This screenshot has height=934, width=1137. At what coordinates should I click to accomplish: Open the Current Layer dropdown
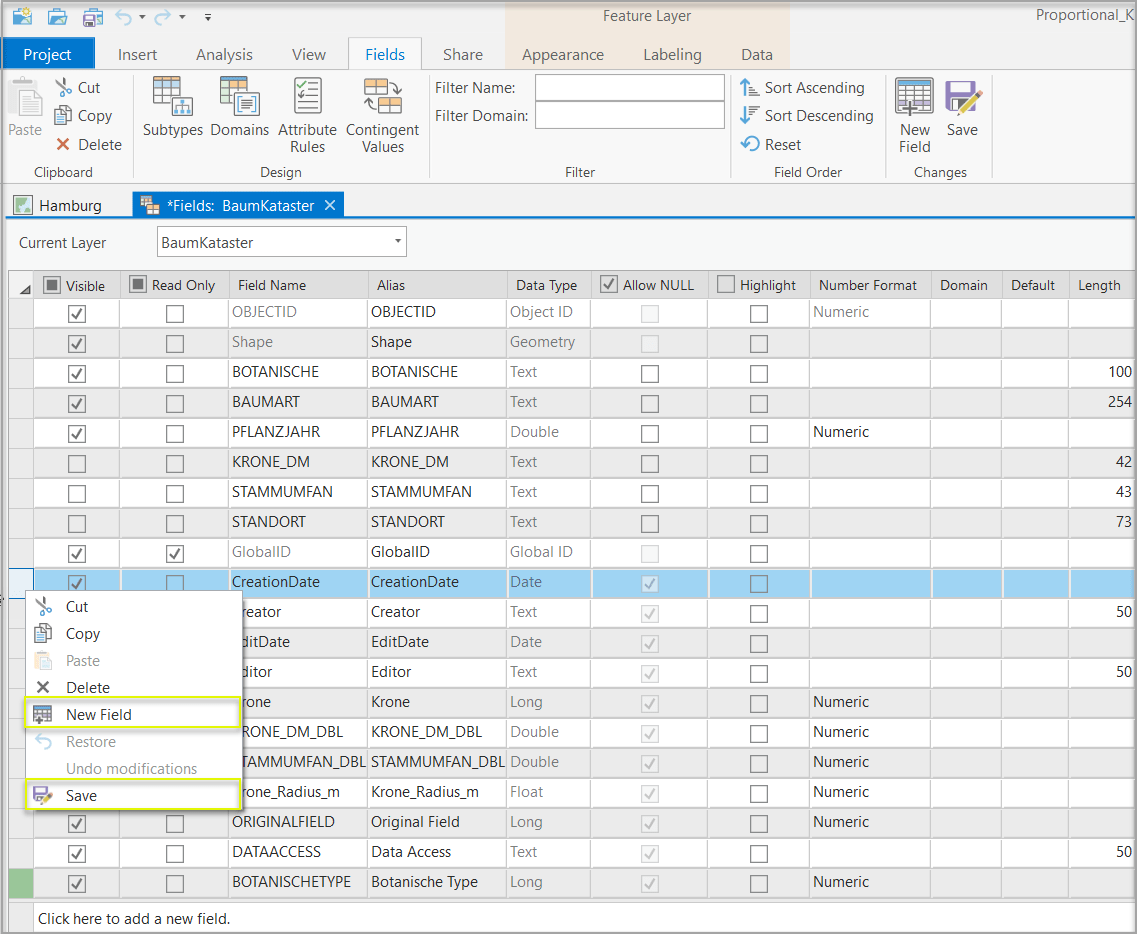[x=398, y=242]
